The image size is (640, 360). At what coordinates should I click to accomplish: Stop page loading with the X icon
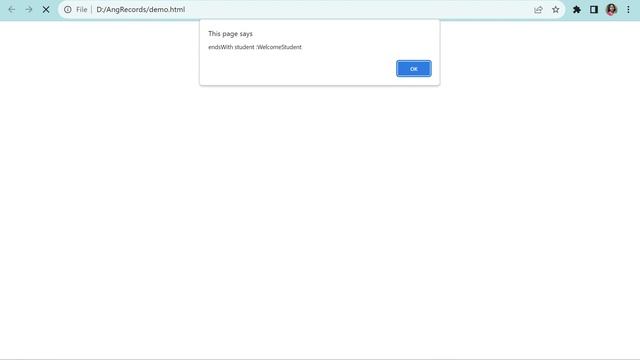[46, 9]
